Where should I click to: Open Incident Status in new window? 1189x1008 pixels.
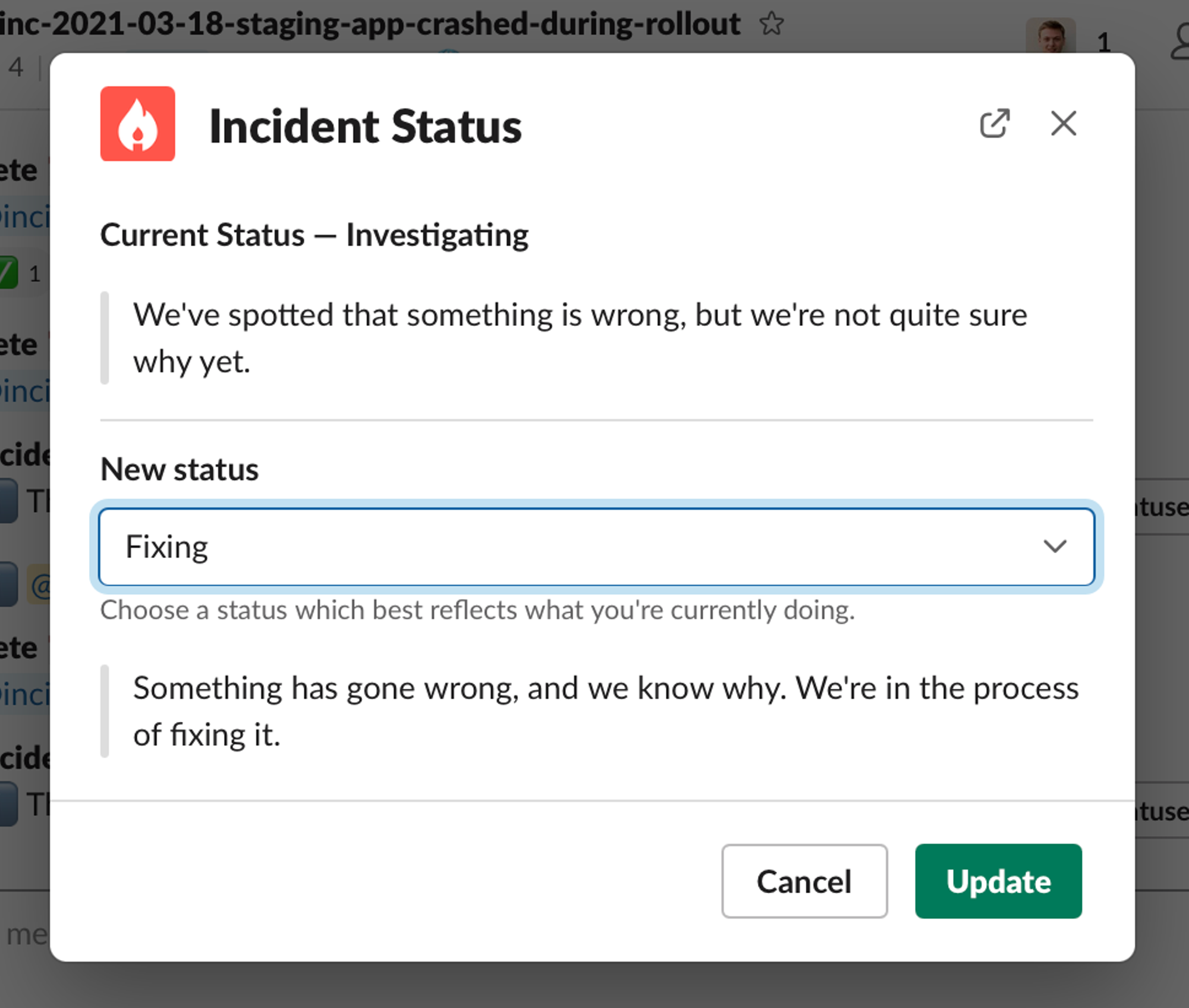(995, 124)
